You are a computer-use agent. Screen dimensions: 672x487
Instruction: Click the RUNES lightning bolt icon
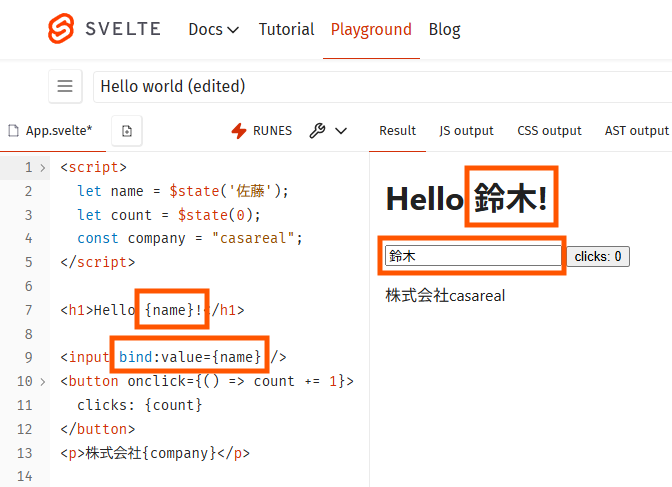tap(239, 131)
